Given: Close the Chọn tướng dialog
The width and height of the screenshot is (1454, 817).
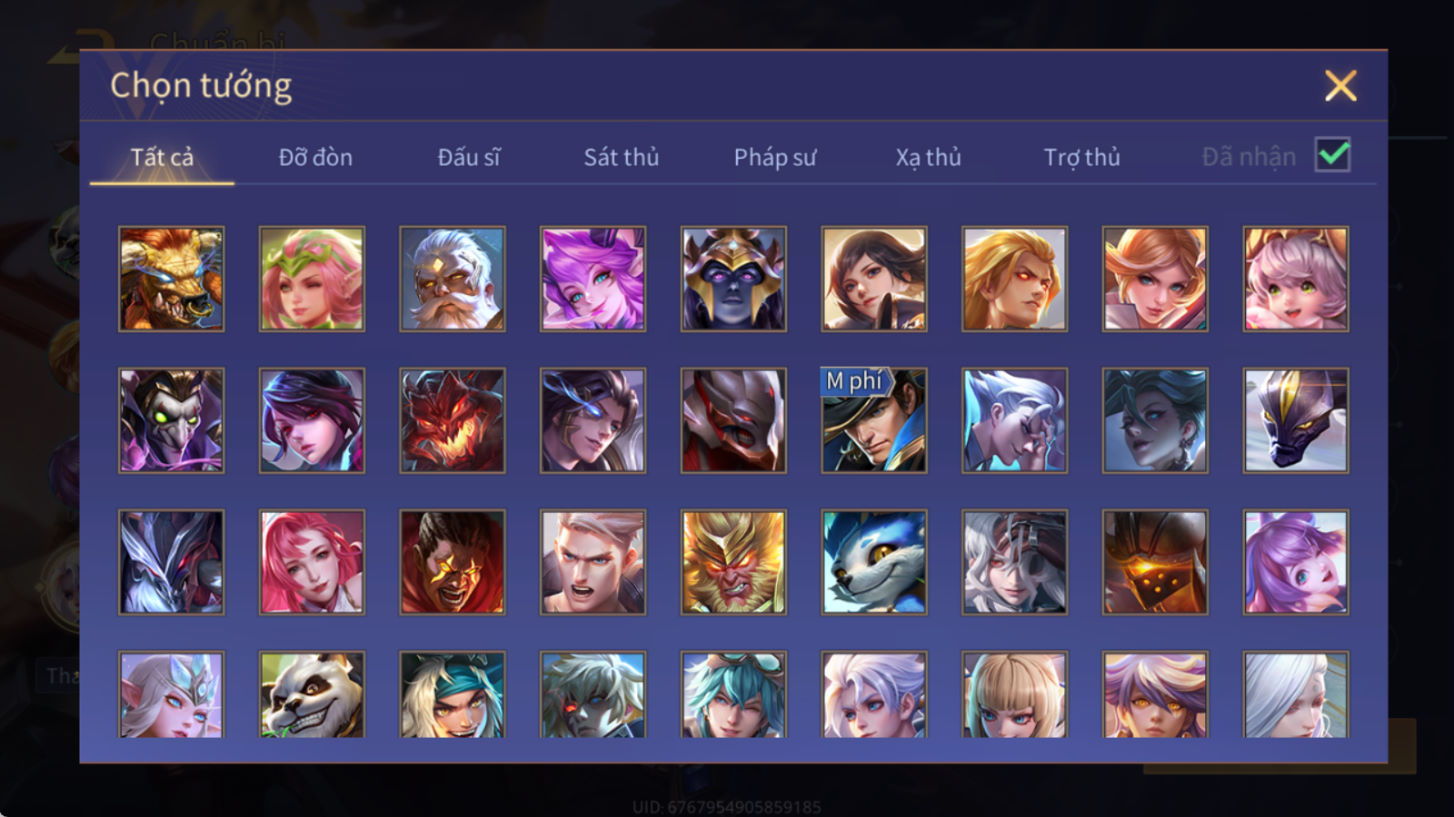Looking at the screenshot, I should pos(1340,86).
